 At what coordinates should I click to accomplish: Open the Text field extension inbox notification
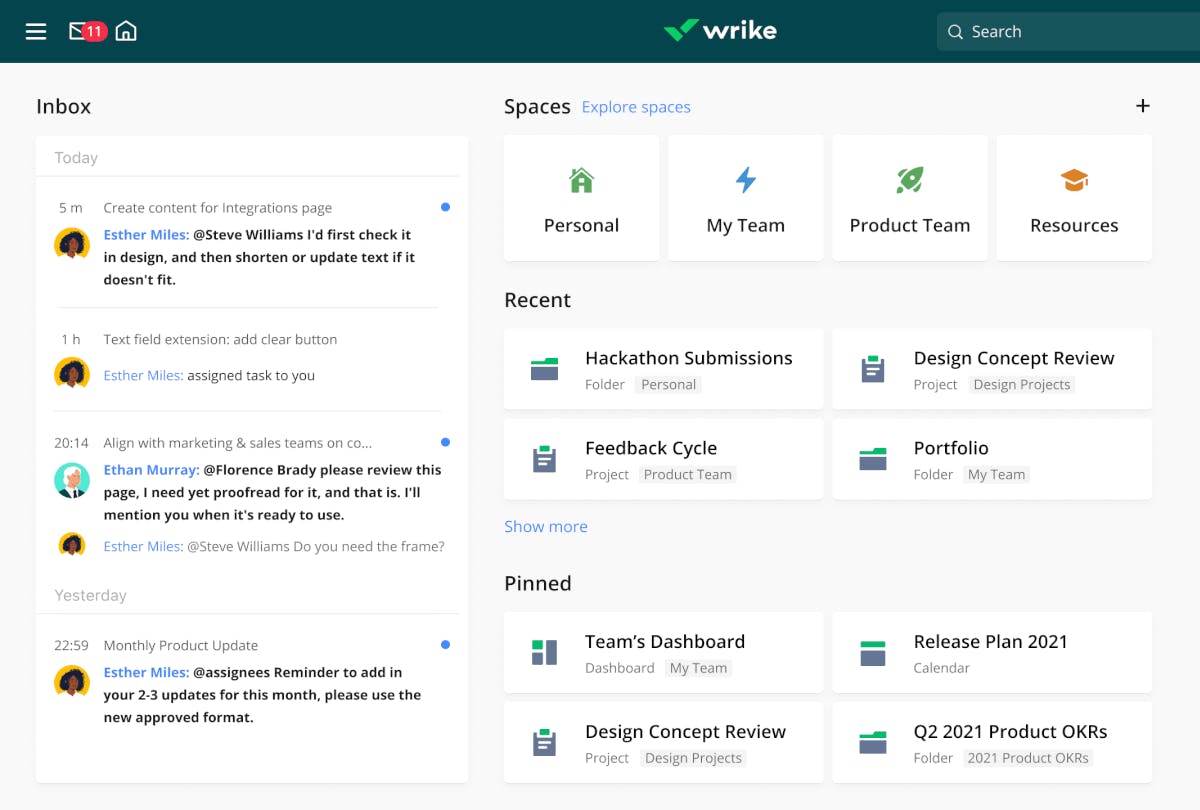point(220,340)
